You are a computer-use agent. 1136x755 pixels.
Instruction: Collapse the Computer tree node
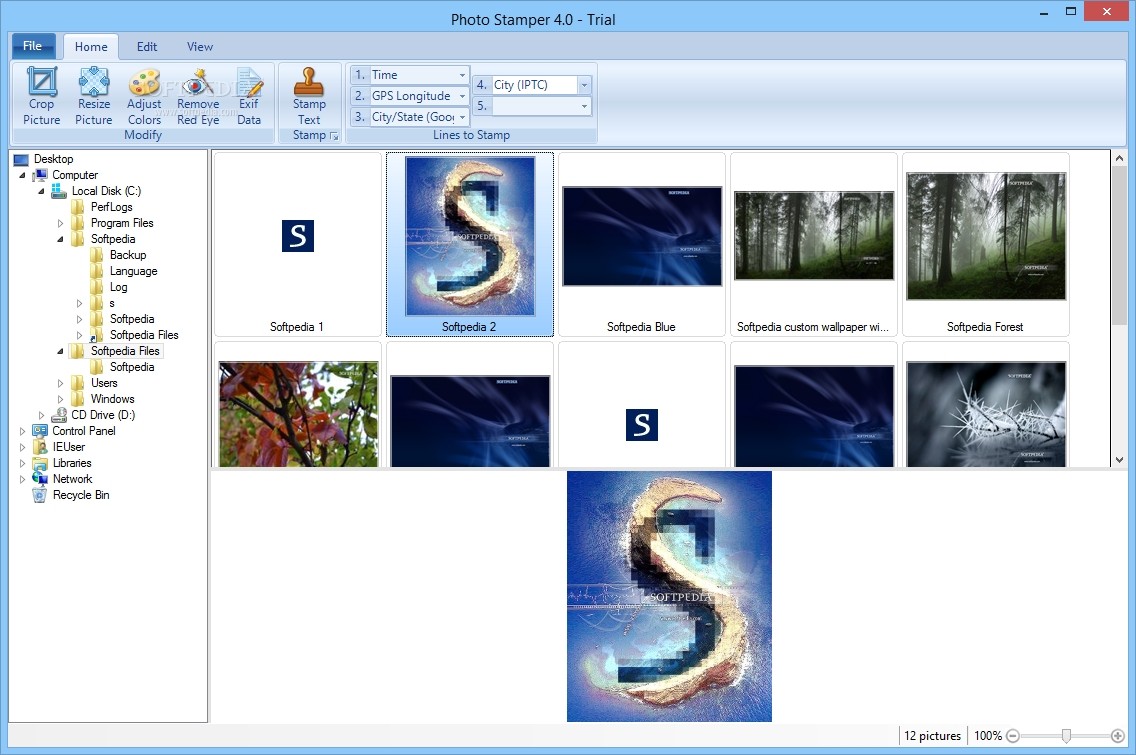click(x=22, y=175)
